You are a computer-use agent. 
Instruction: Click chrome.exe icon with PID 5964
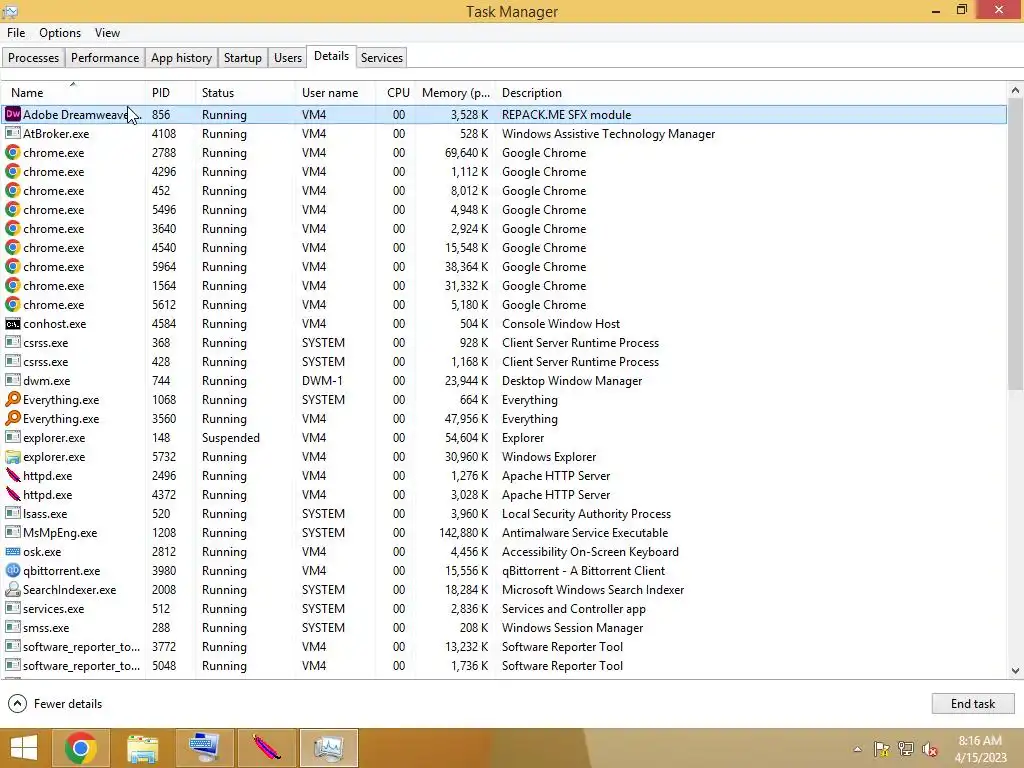tap(12, 266)
